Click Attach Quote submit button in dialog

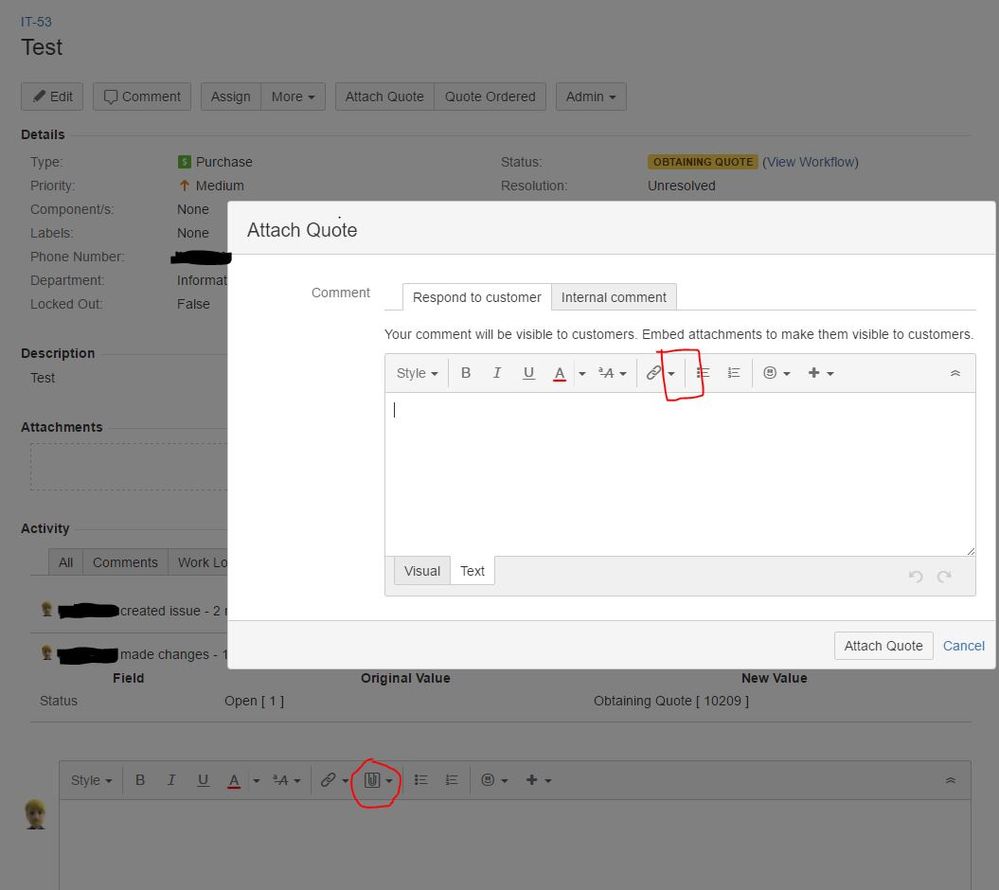[883, 646]
